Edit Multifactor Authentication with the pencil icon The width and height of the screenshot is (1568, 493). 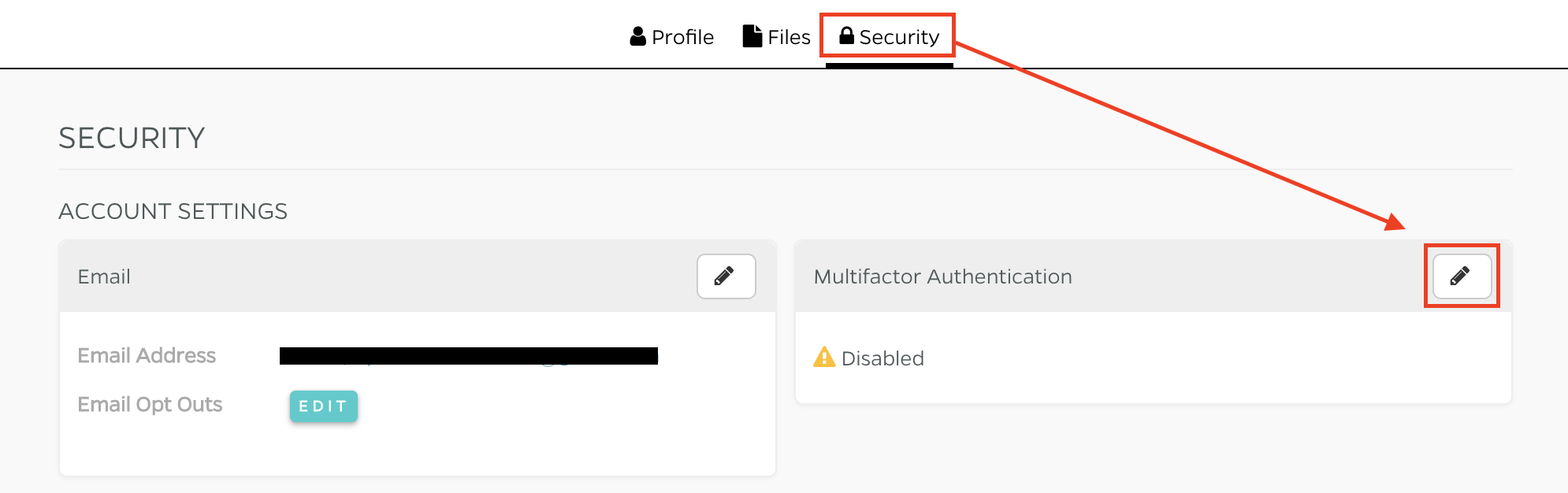[1461, 276]
